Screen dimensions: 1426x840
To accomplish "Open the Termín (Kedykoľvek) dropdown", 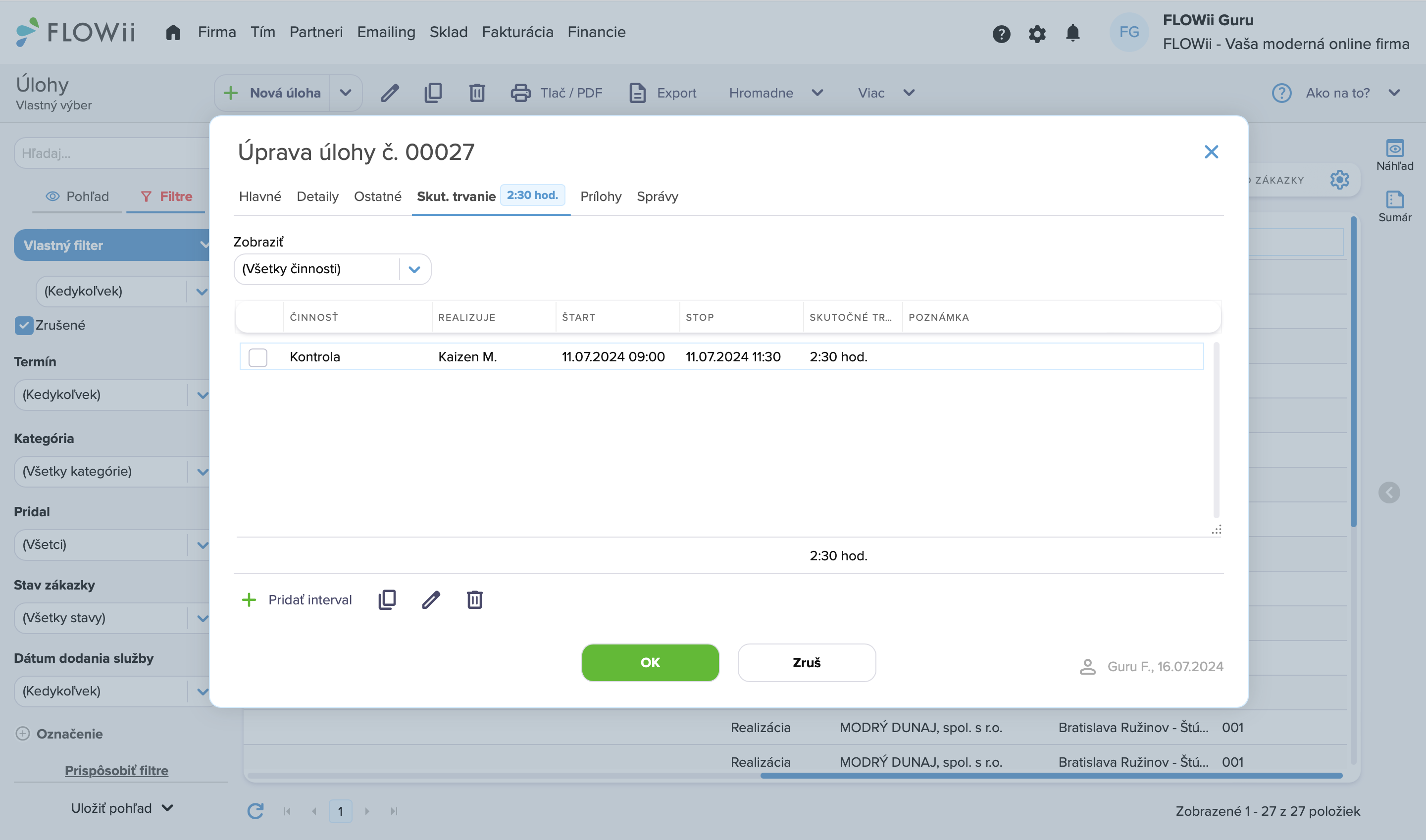I will pyautogui.click(x=112, y=395).
